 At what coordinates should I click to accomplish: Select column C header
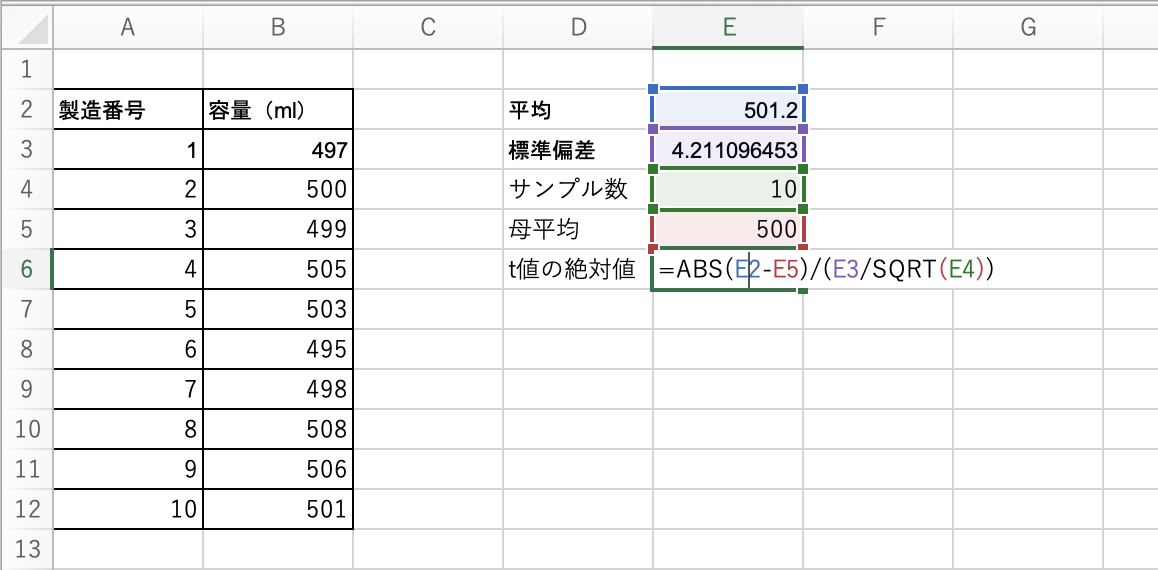point(428,28)
